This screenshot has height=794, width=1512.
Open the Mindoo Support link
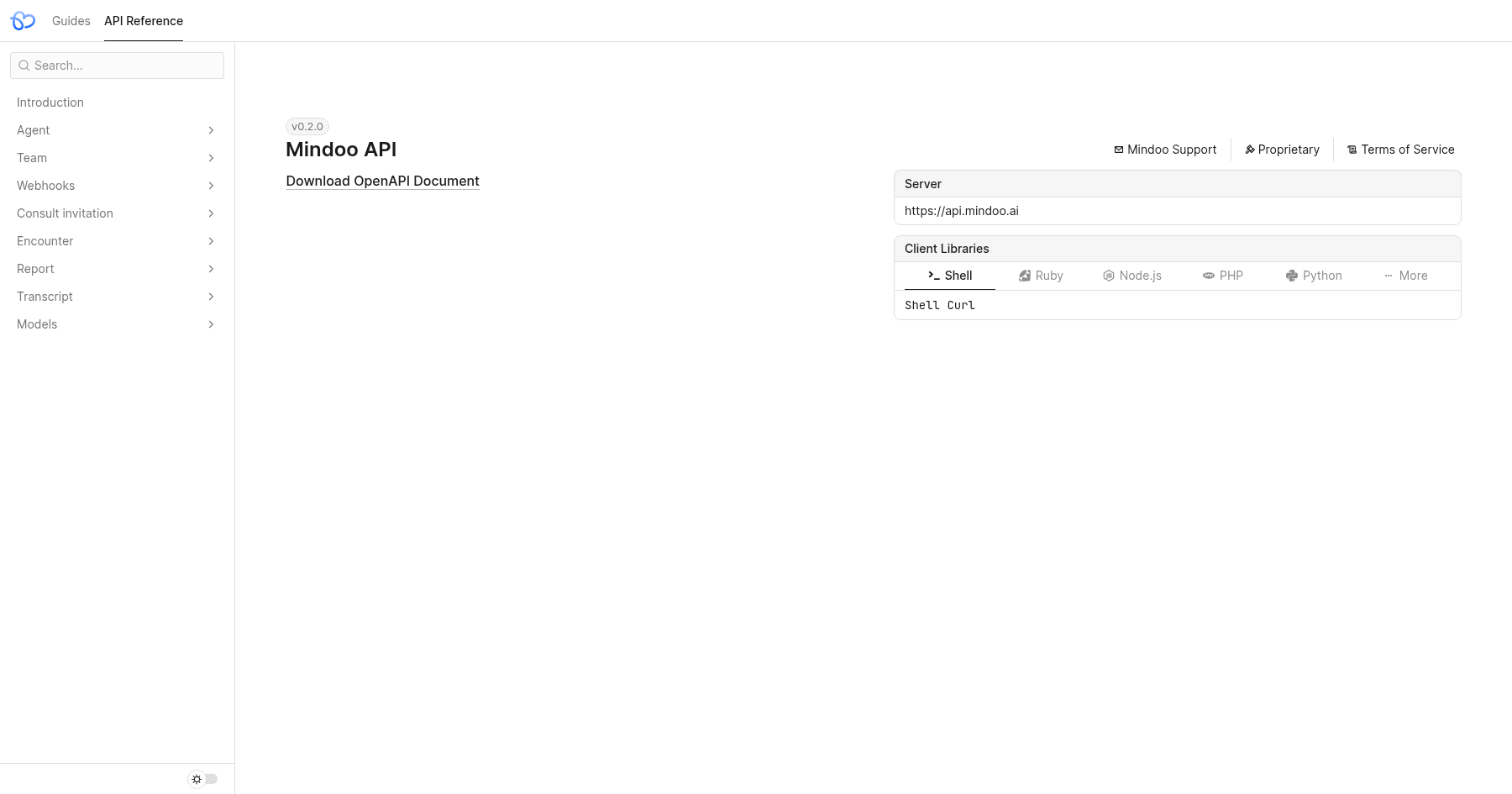1165,150
